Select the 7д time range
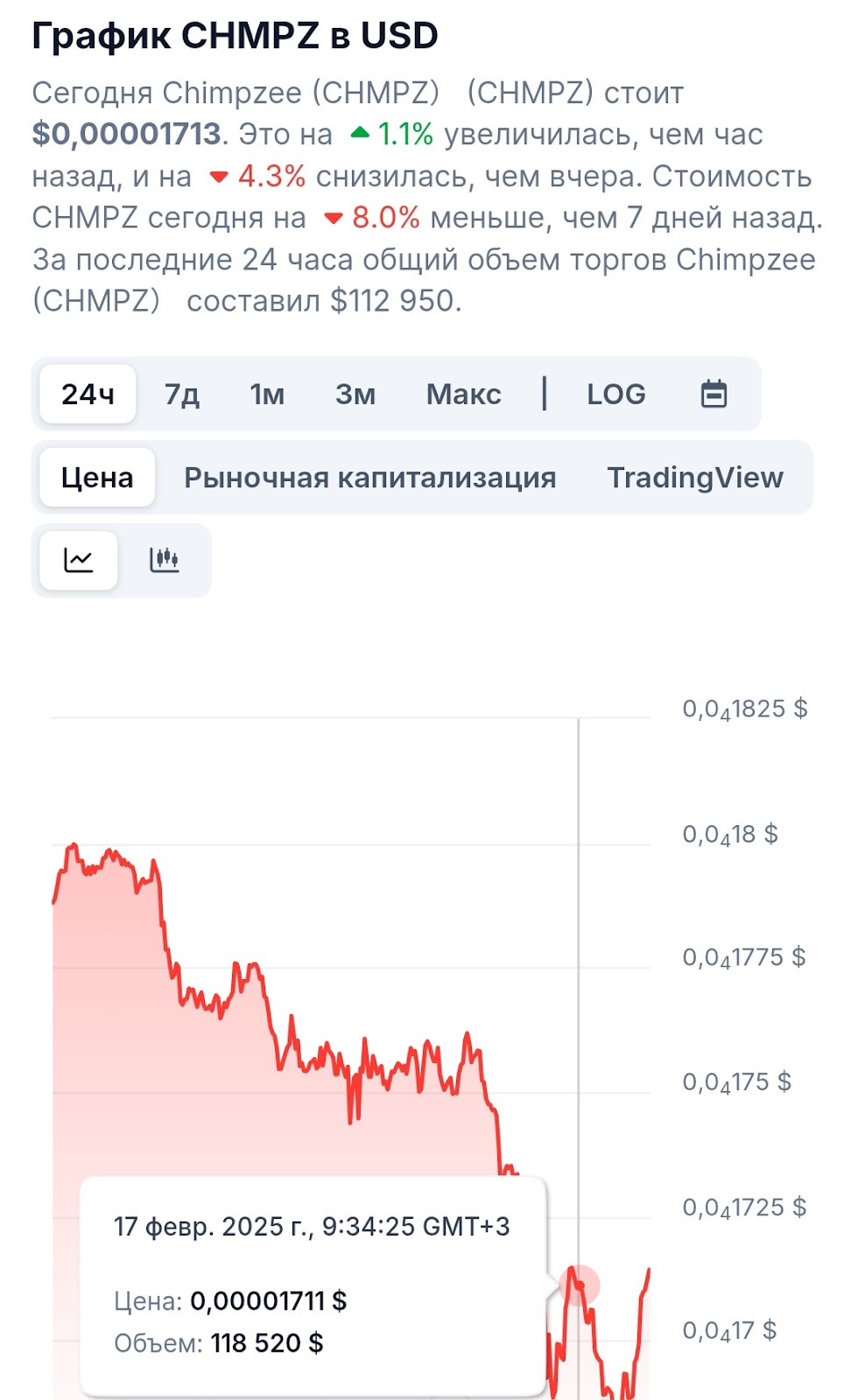Screen dimensions: 858x1400 click(x=182, y=394)
